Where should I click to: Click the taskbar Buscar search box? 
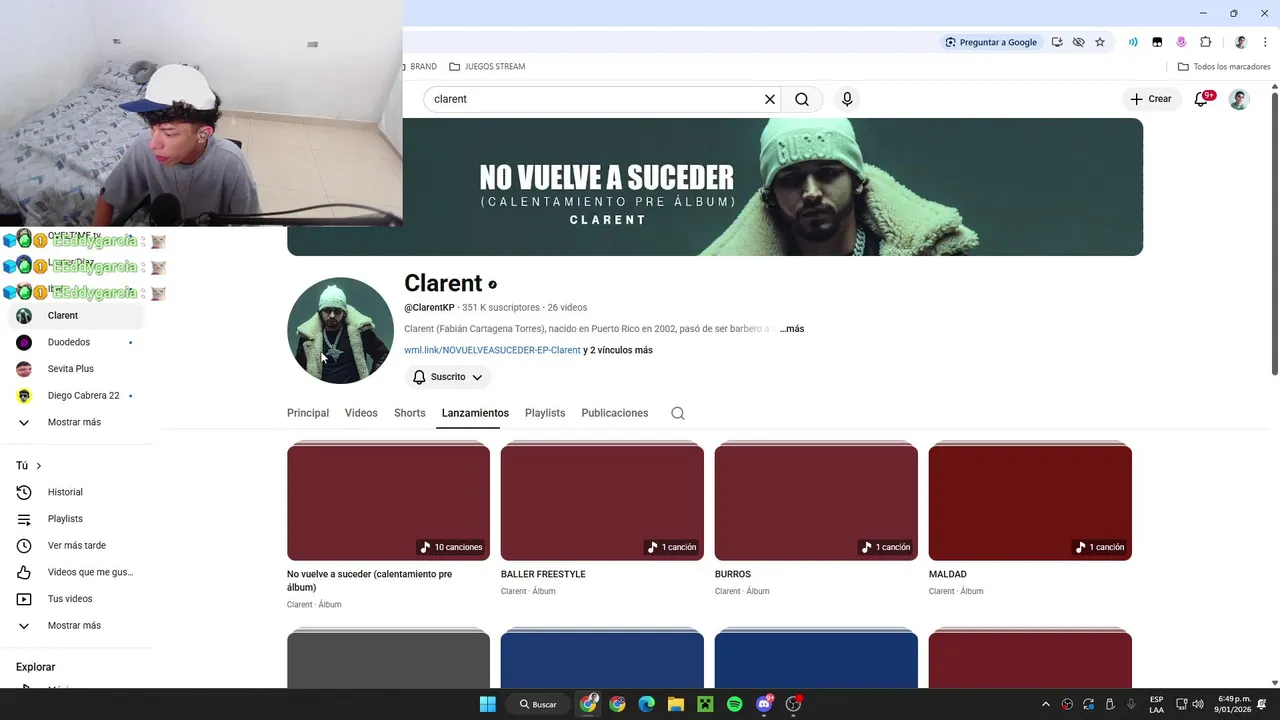coord(539,704)
